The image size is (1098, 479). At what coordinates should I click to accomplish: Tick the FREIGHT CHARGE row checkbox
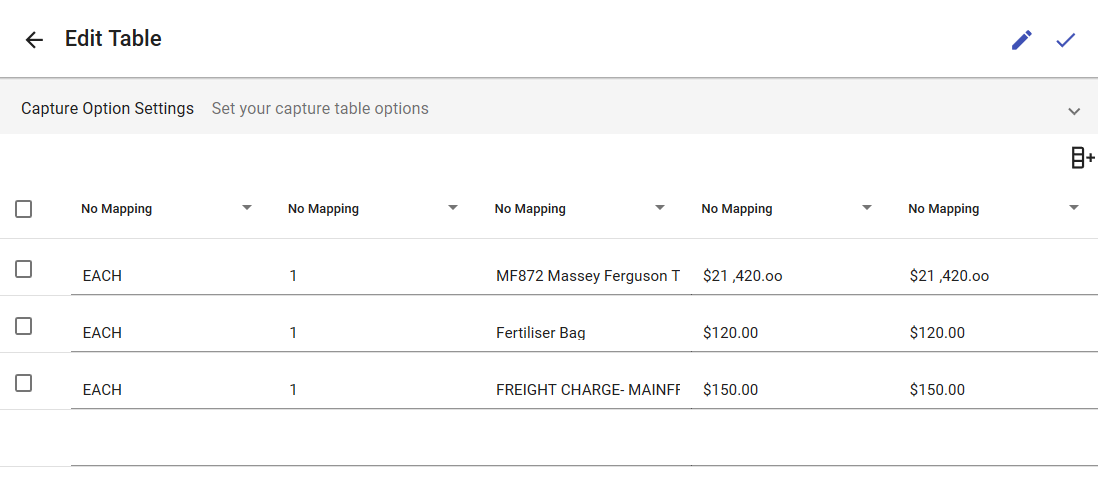(x=24, y=383)
